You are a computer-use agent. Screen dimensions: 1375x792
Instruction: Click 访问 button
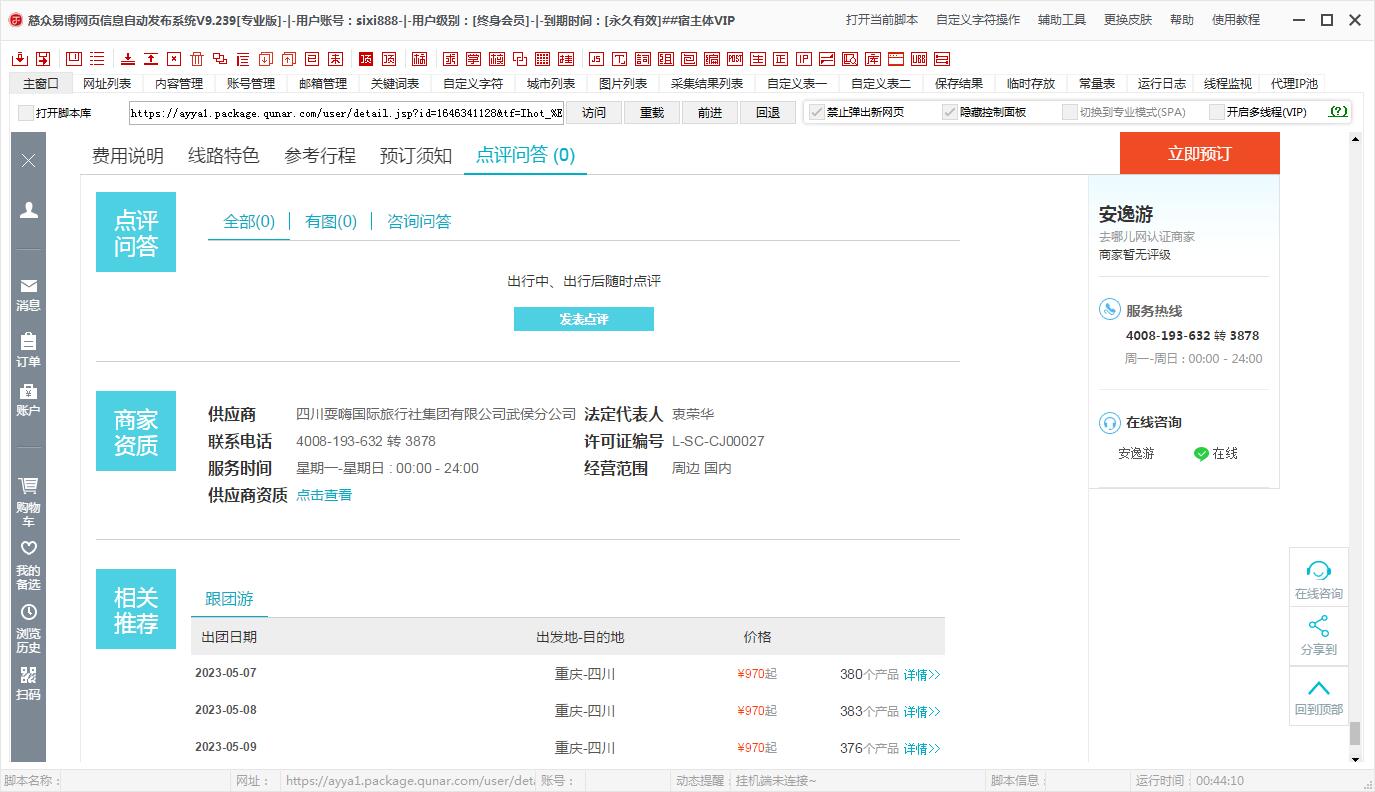coord(594,112)
